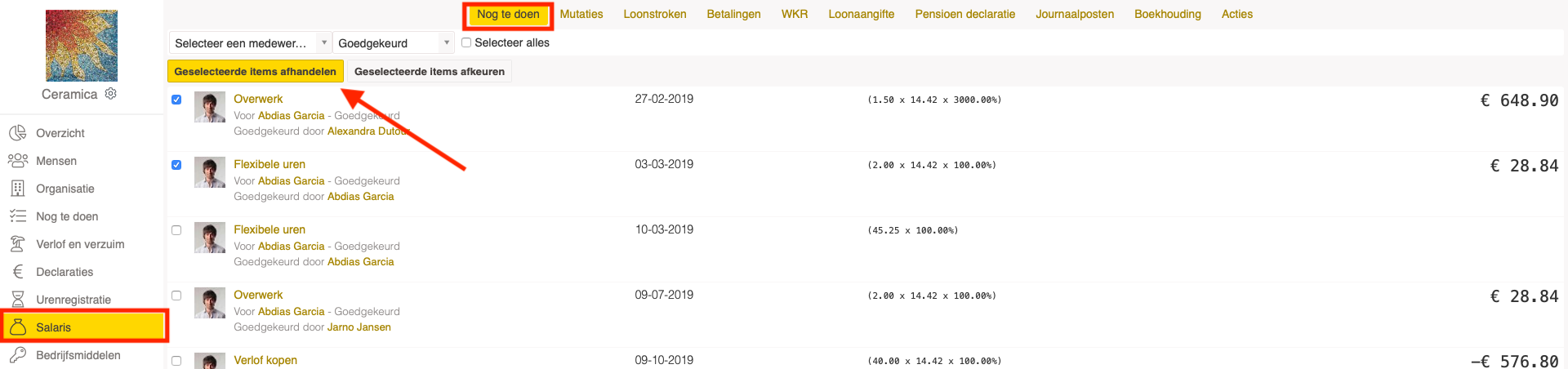The image size is (1568, 369).
Task: Click the Urenregistratie hourglass icon
Action: point(17,300)
